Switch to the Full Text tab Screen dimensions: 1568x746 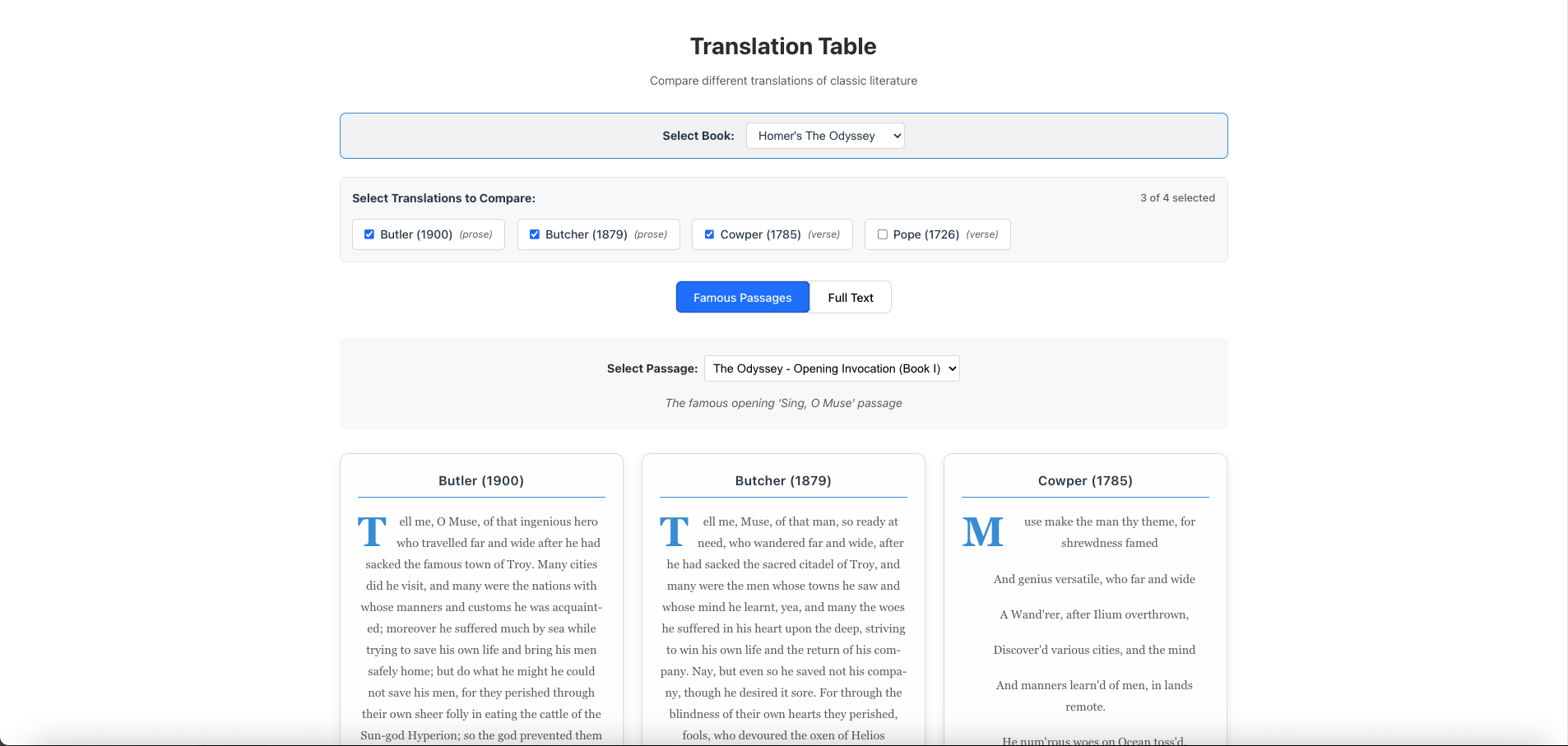(x=850, y=297)
